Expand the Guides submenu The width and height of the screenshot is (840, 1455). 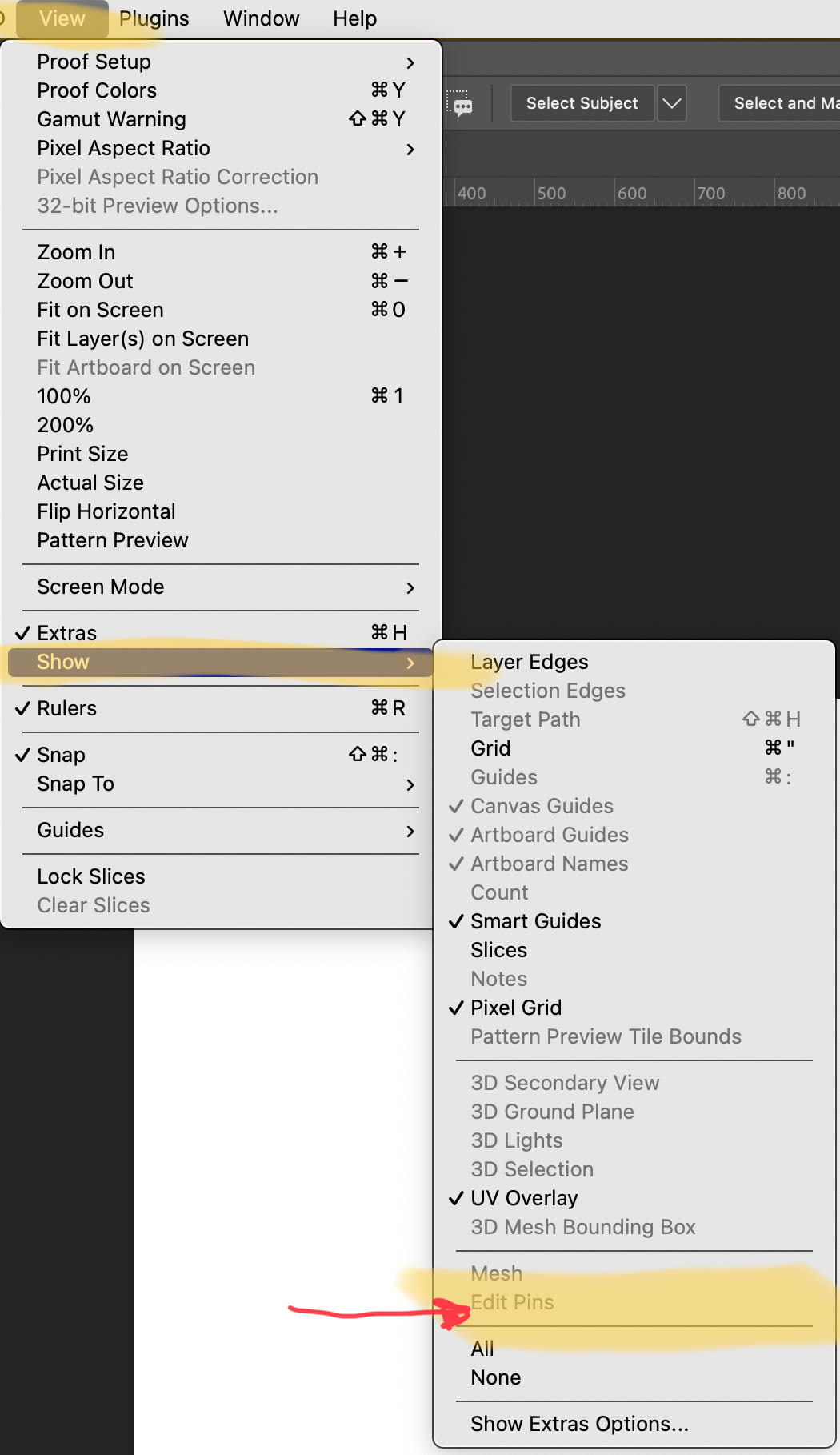pyautogui.click(x=70, y=830)
